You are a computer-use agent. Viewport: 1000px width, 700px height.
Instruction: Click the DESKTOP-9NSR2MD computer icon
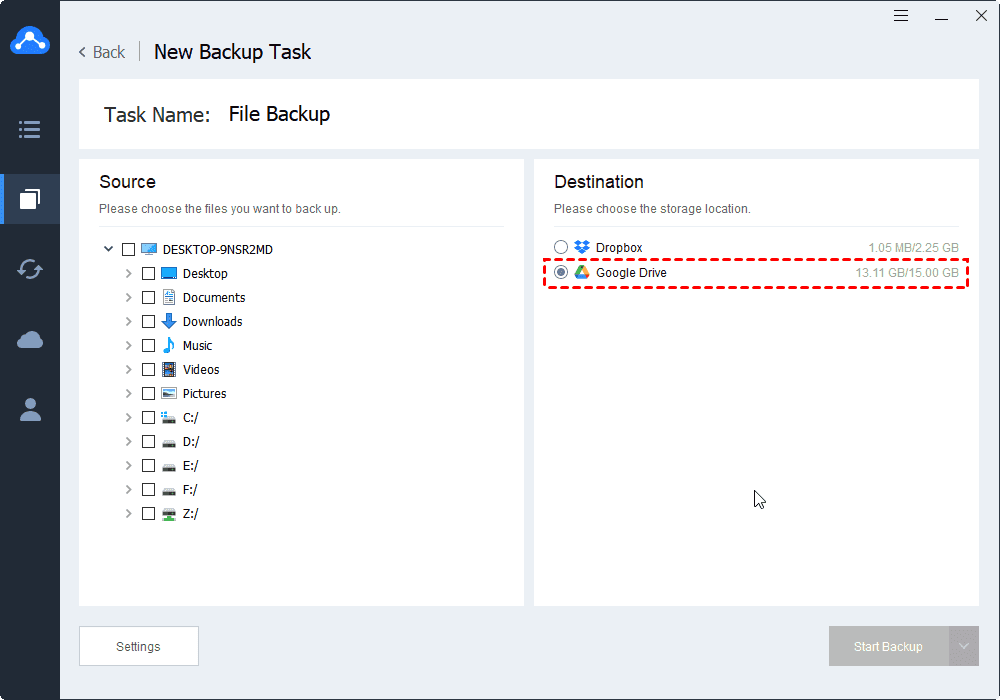click(x=149, y=249)
